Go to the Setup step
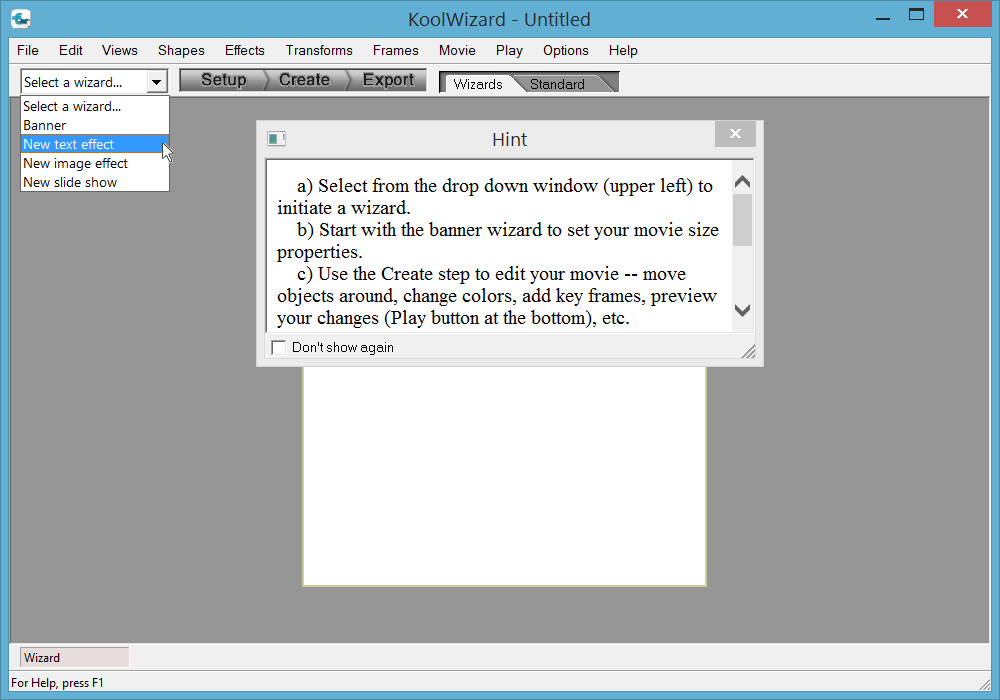 223,80
